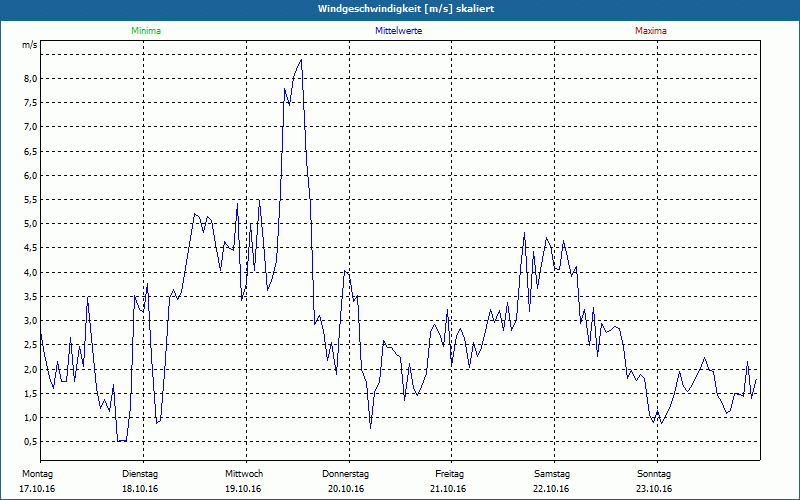Click the Dienstag day label

coord(140,474)
